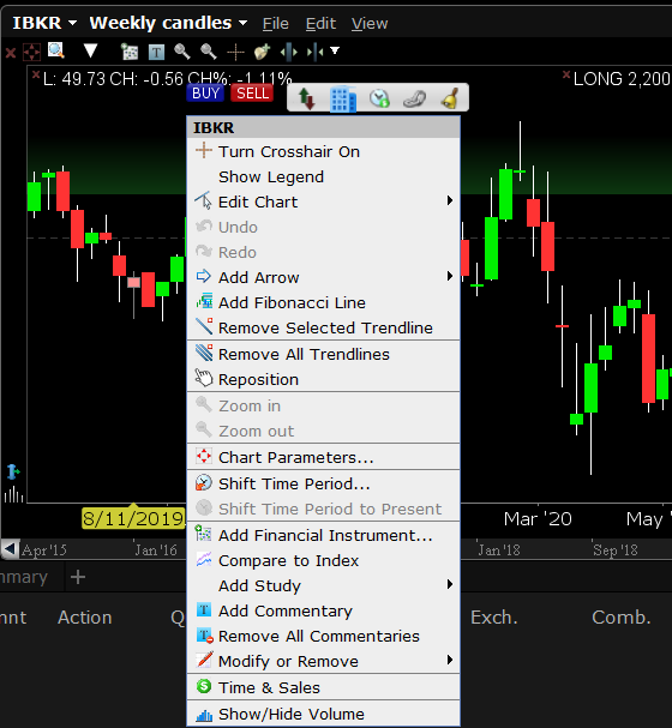Toggle Show Legend in context menu
Image resolution: width=672 pixels, height=728 pixels.
(x=271, y=177)
